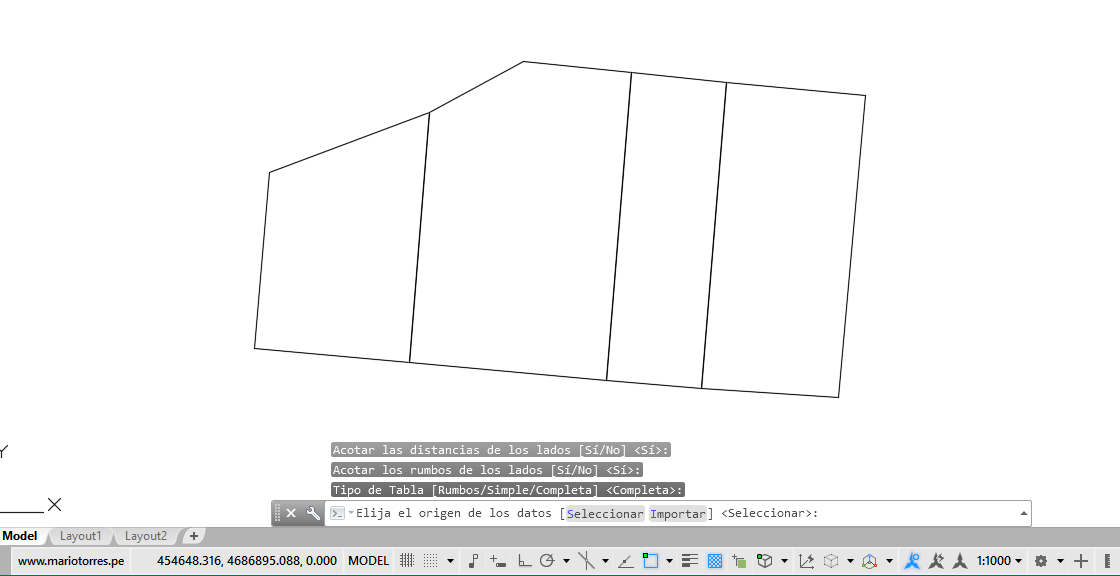Toggle drawing grid display in status bar

coord(407,561)
